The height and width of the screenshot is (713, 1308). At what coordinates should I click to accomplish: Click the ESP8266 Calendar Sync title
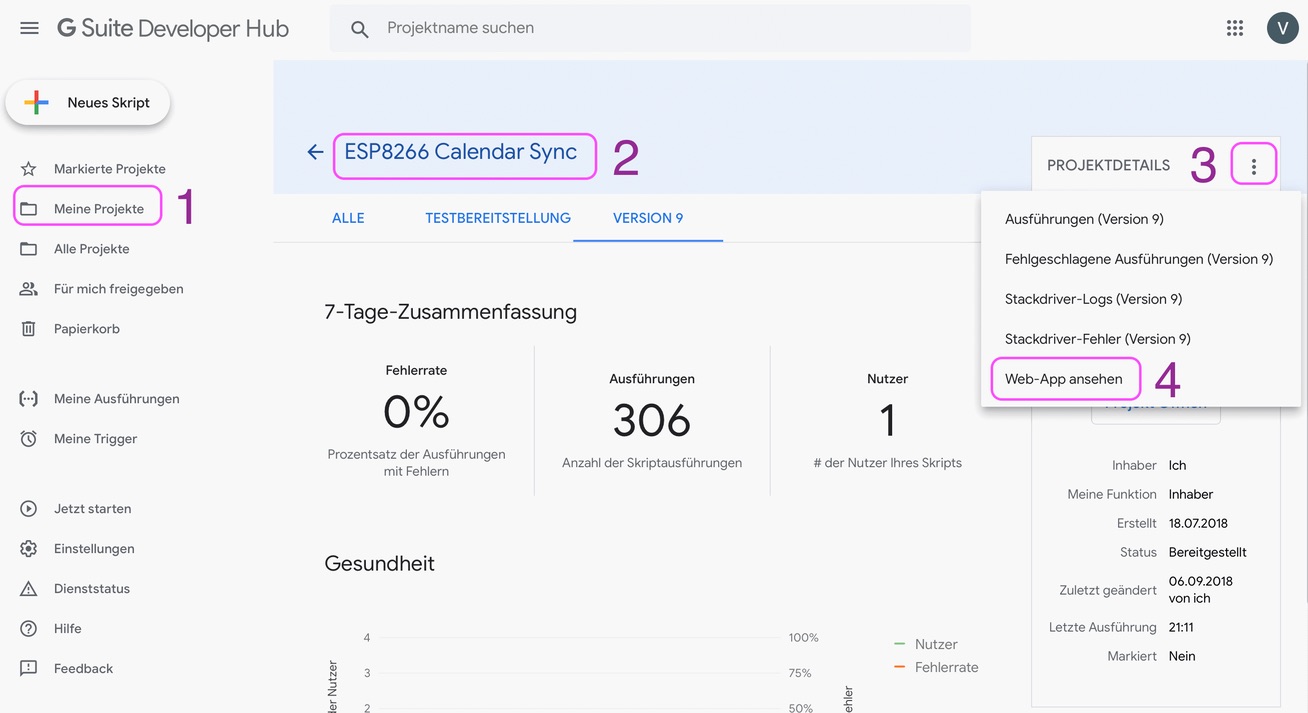coord(461,152)
